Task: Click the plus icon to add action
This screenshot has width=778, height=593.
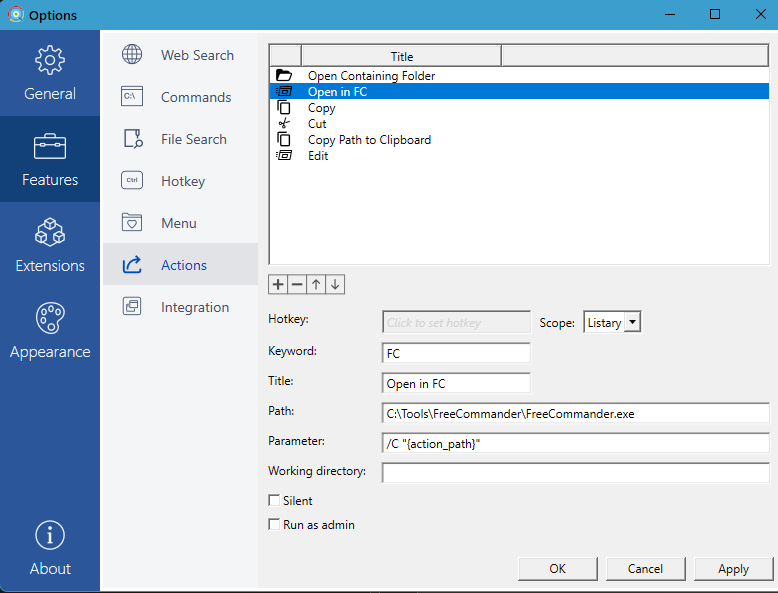Action: pos(278,285)
